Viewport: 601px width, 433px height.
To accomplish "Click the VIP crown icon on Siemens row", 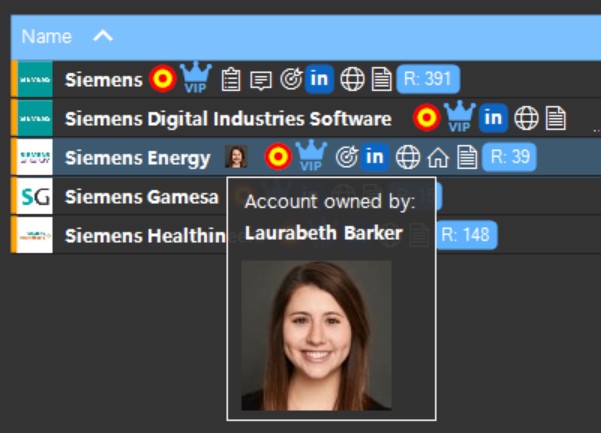I will (x=195, y=77).
